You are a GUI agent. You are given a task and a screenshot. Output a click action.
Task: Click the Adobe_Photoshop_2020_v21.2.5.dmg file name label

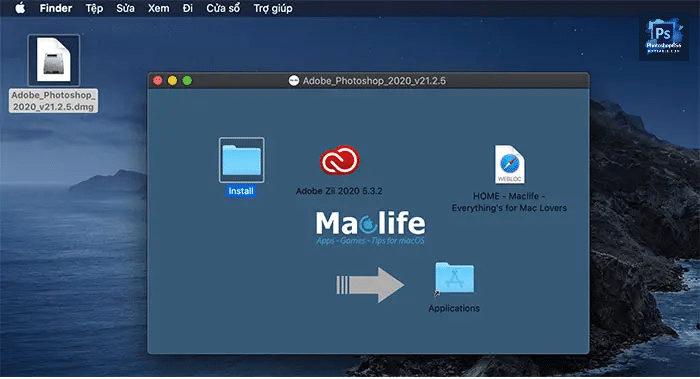point(53,101)
